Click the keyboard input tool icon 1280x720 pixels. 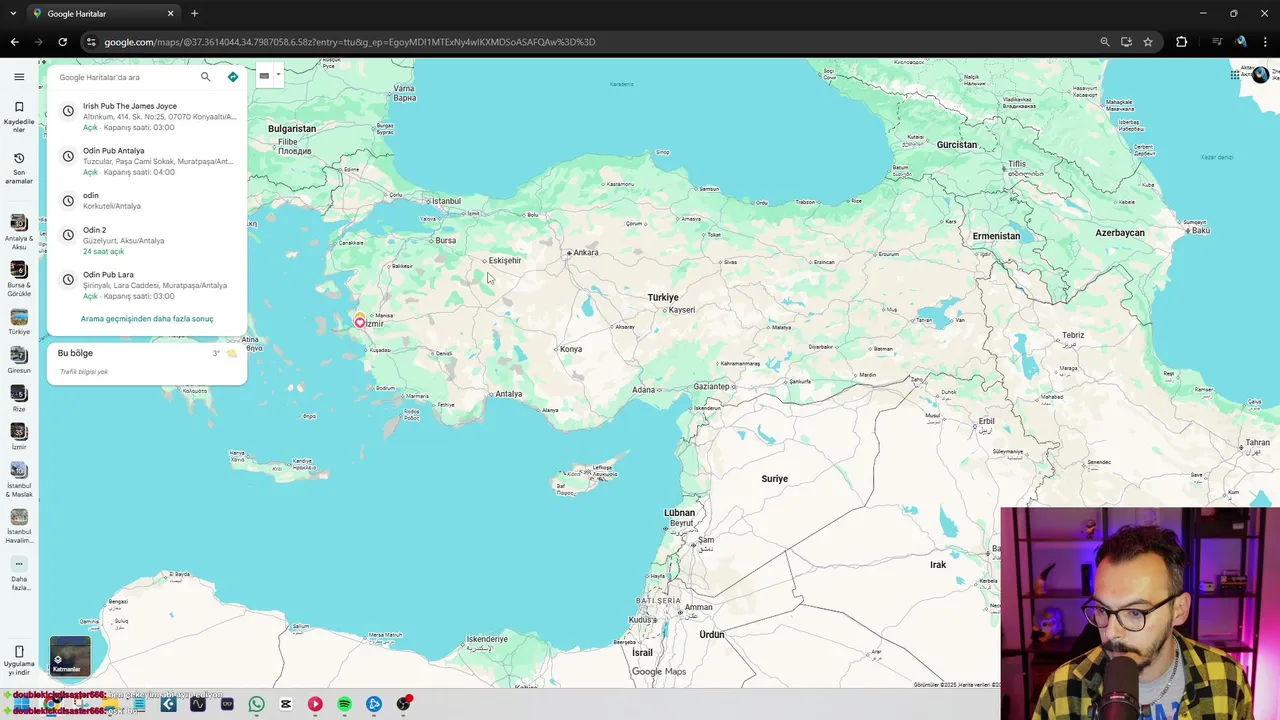tap(264, 75)
